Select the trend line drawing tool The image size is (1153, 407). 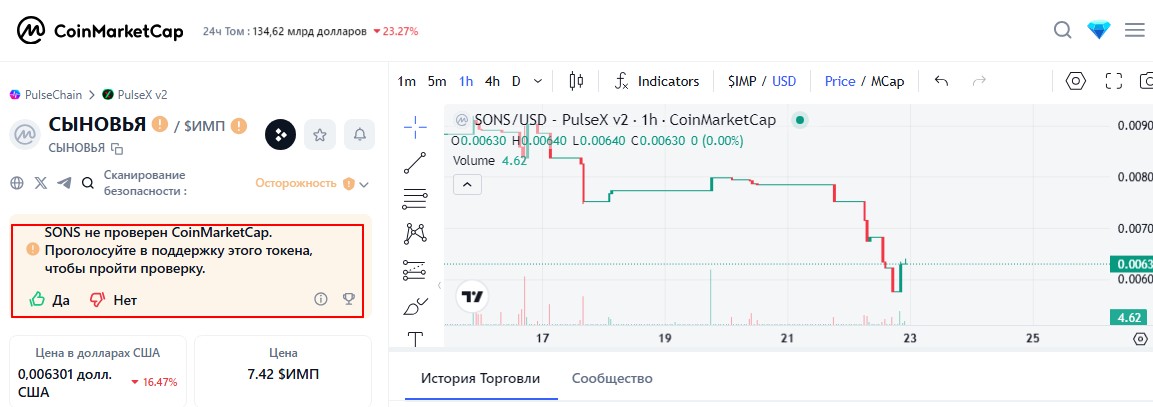pos(415,163)
